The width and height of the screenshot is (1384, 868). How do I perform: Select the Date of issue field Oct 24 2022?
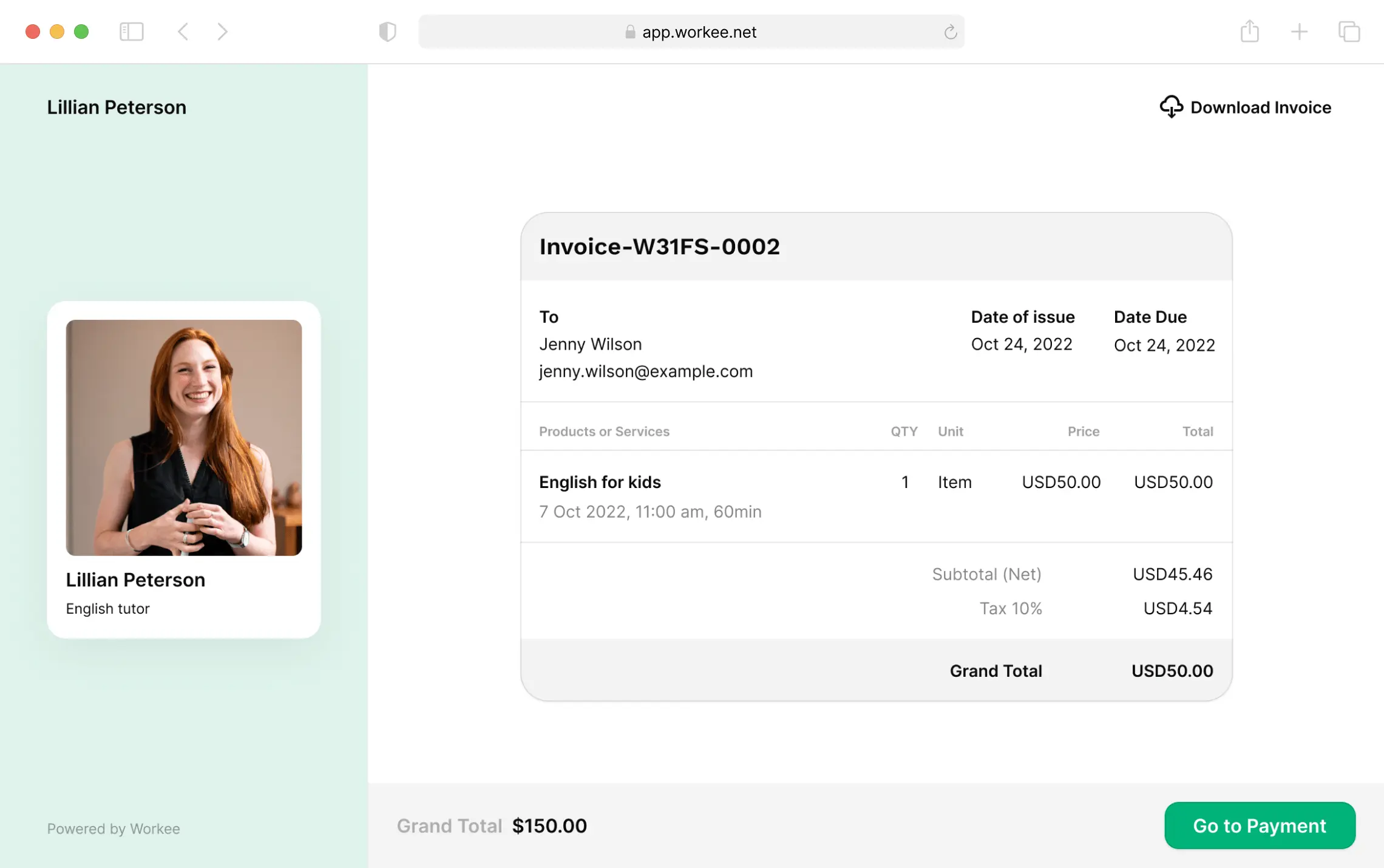[1022, 344]
